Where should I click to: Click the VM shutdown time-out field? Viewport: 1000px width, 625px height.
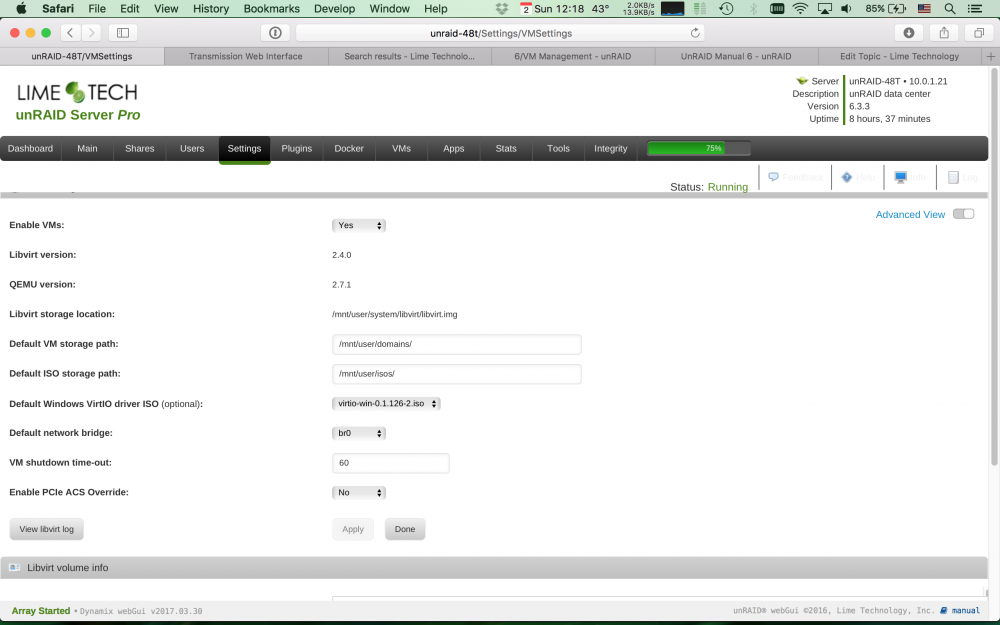pyautogui.click(x=390, y=462)
